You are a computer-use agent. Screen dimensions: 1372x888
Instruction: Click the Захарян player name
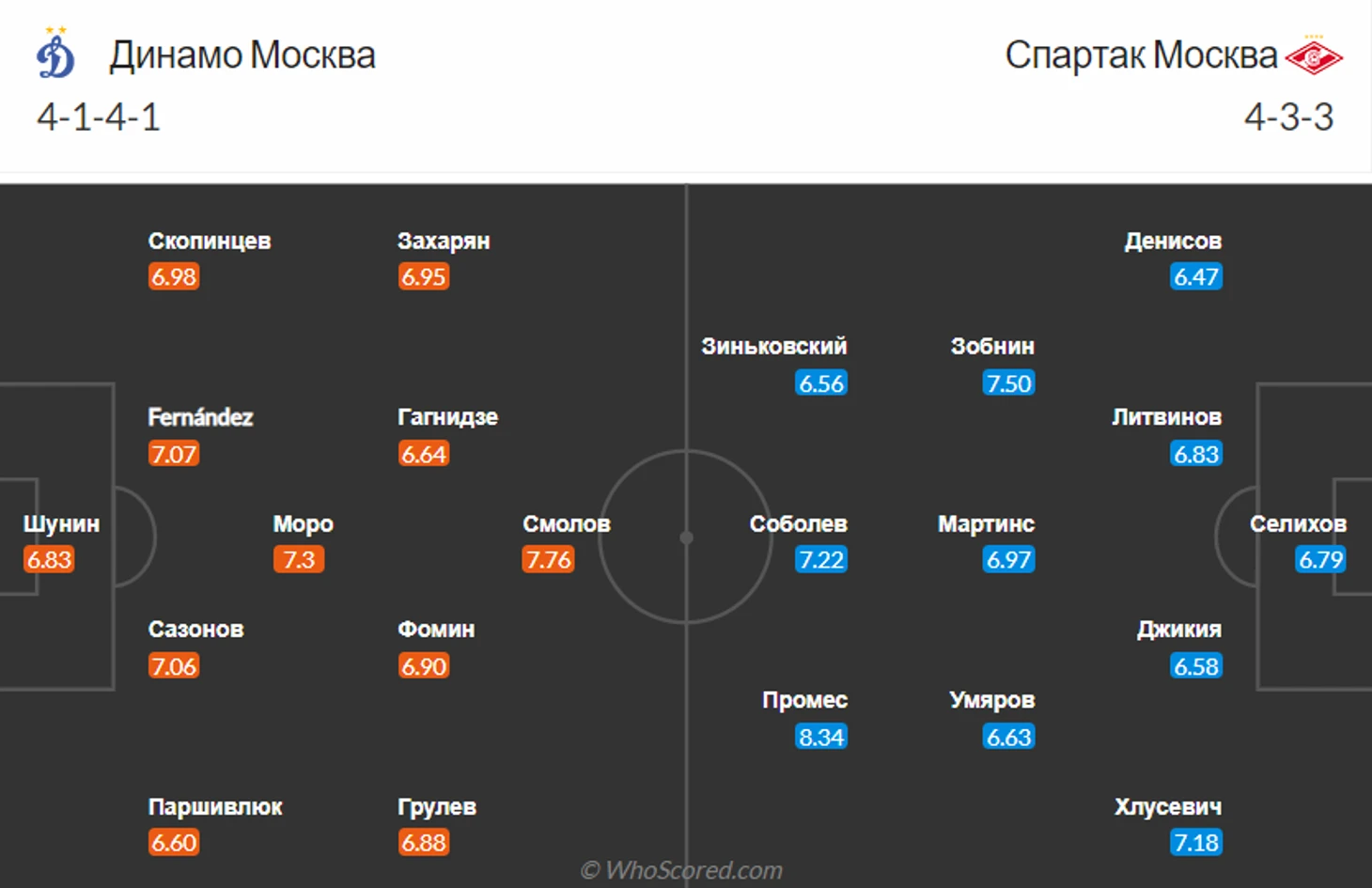click(444, 241)
